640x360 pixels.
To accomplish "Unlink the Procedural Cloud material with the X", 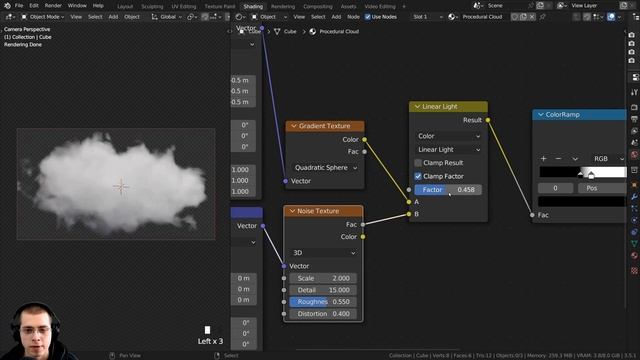I will [x=532, y=17].
